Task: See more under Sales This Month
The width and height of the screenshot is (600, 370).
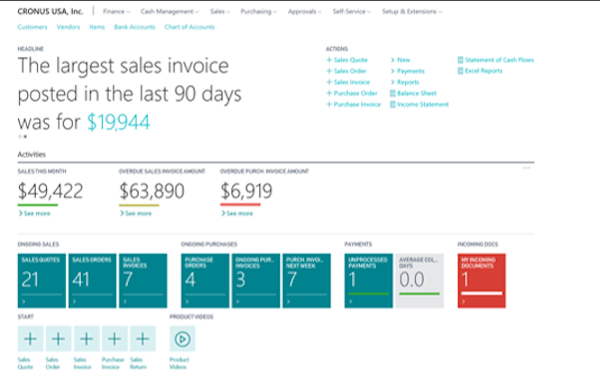Action: (x=34, y=213)
